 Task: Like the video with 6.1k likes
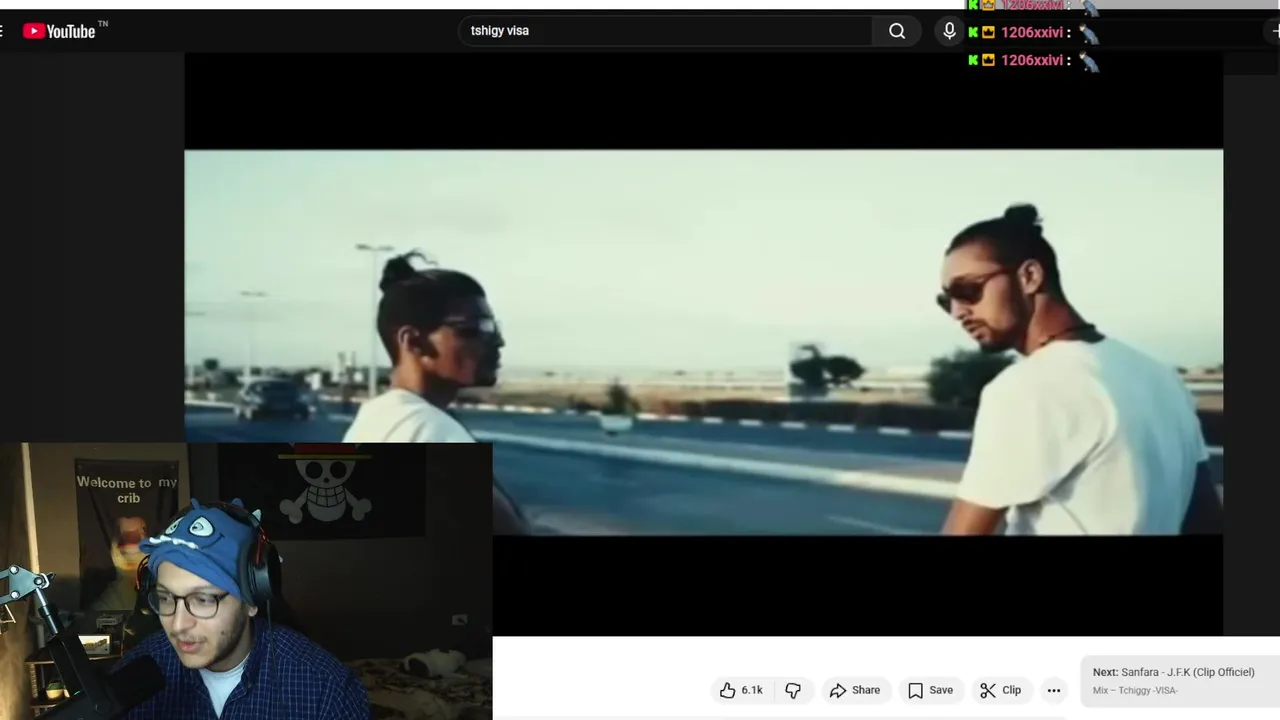(x=741, y=690)
